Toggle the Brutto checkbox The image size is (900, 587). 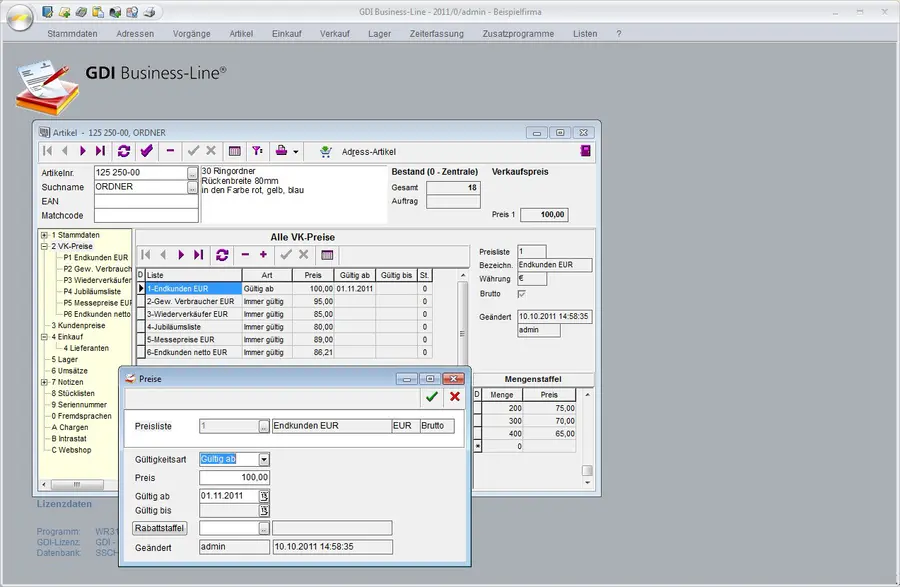pyautogui.click(x=522, y=294)
